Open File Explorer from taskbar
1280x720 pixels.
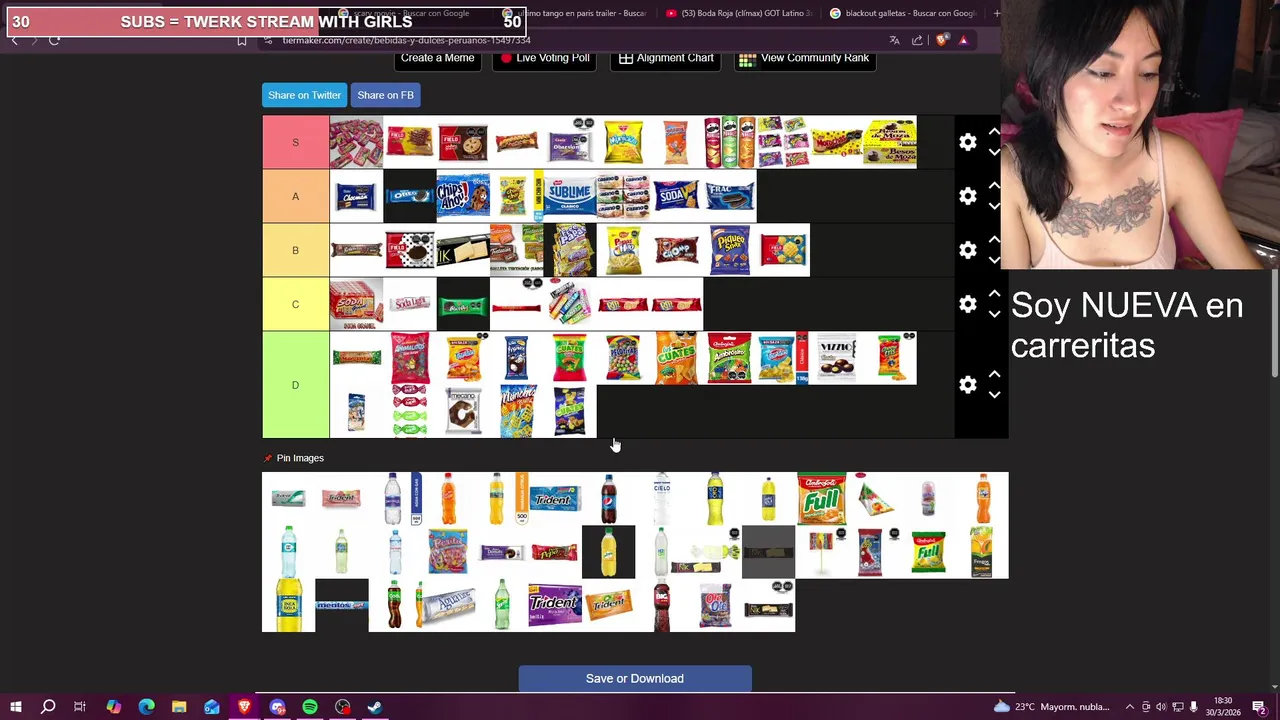pyautogui.click(x=179, y=707)
